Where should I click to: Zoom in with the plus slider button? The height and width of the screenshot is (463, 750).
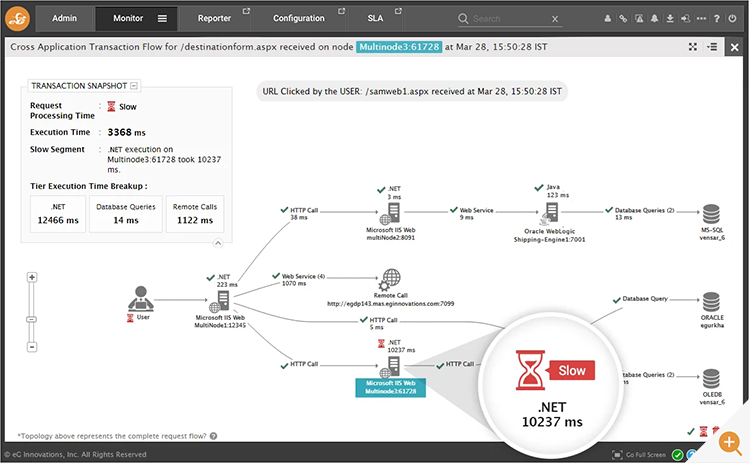pyautogui.click(x=32, y=277)
